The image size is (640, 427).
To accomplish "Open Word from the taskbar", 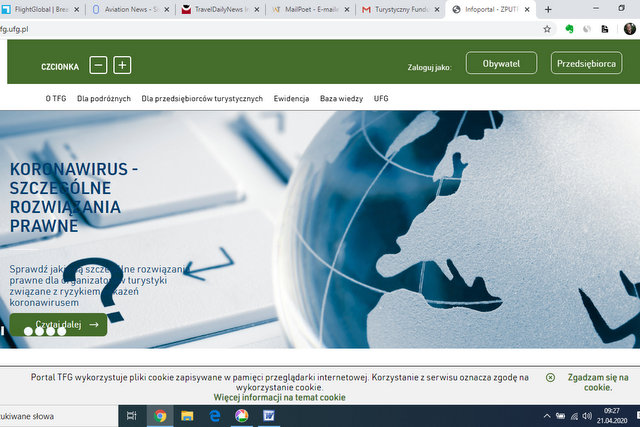I will click(268, 415).
